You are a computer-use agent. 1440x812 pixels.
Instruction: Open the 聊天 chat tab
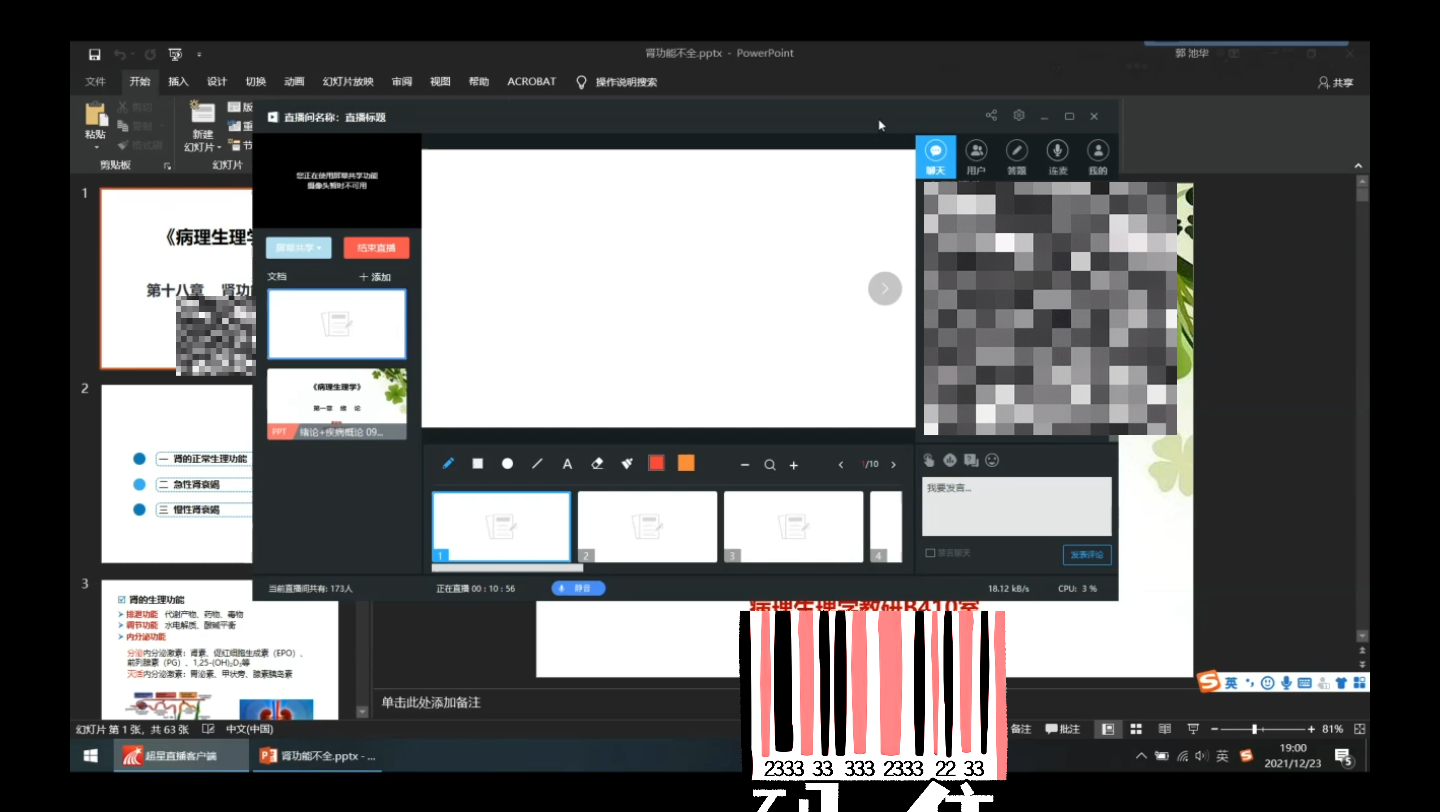coord(936,157)
